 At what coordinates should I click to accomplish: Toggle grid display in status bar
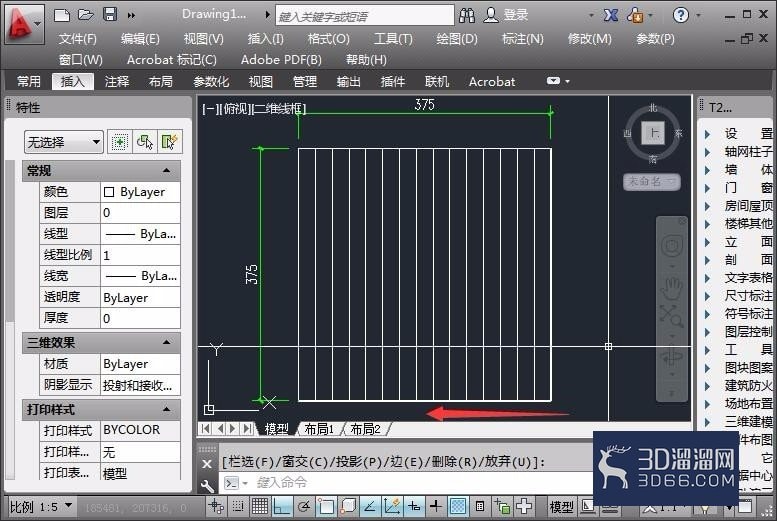tap(260, 506)
